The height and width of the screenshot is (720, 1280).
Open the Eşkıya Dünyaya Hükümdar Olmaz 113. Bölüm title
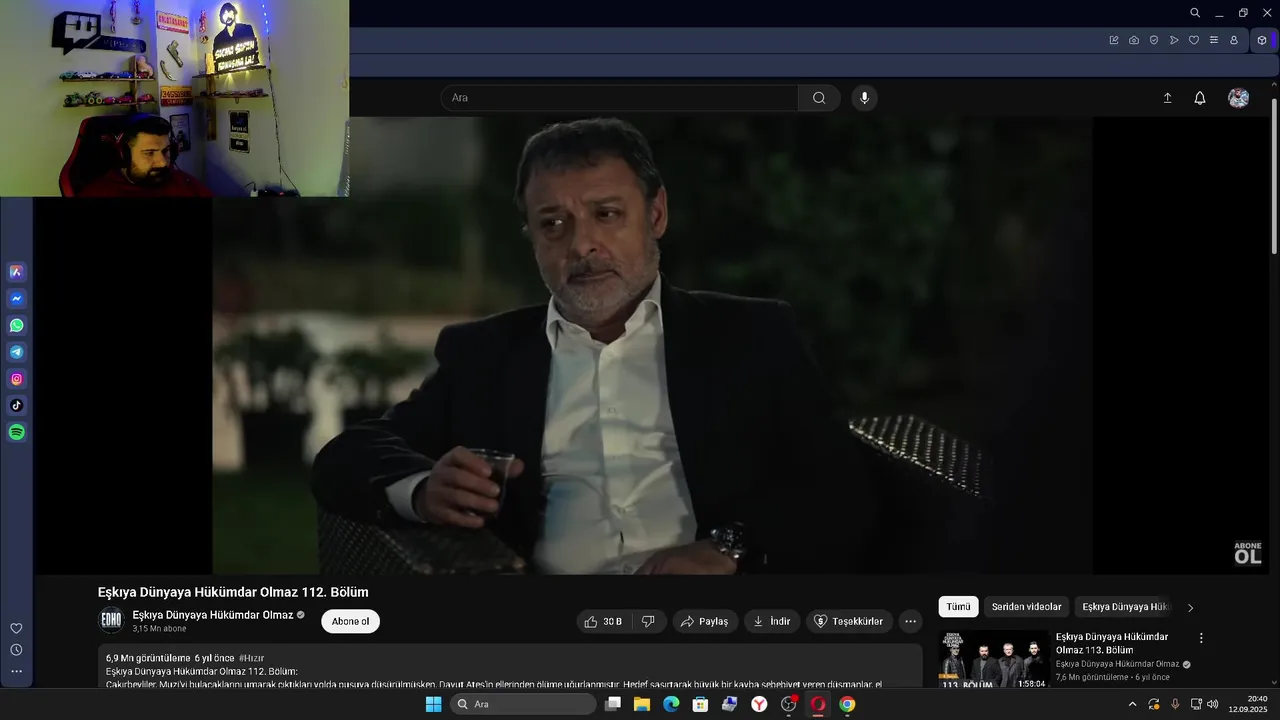(x=1112, y=643)
